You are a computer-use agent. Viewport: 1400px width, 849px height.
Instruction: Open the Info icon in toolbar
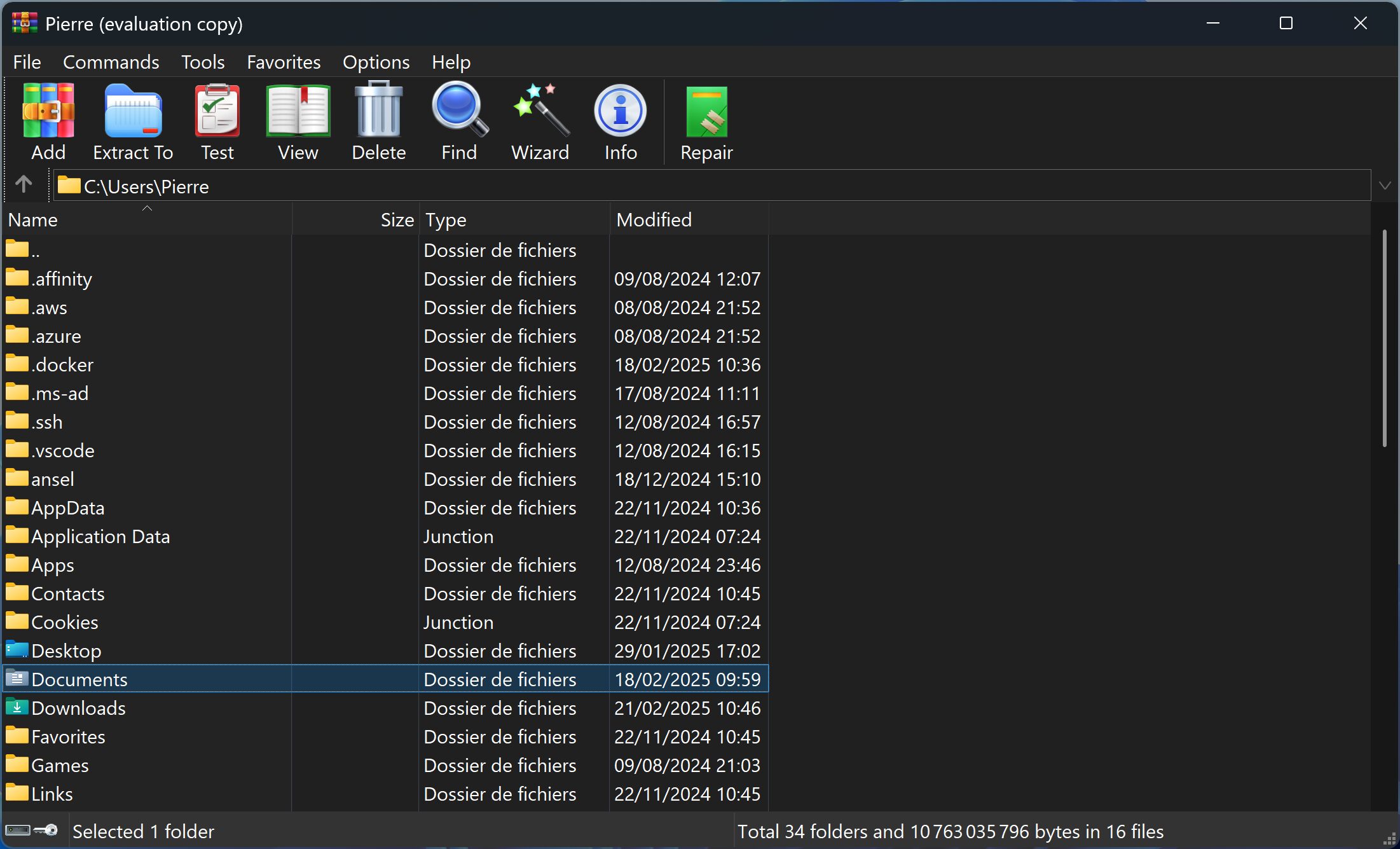pos(621,111)
